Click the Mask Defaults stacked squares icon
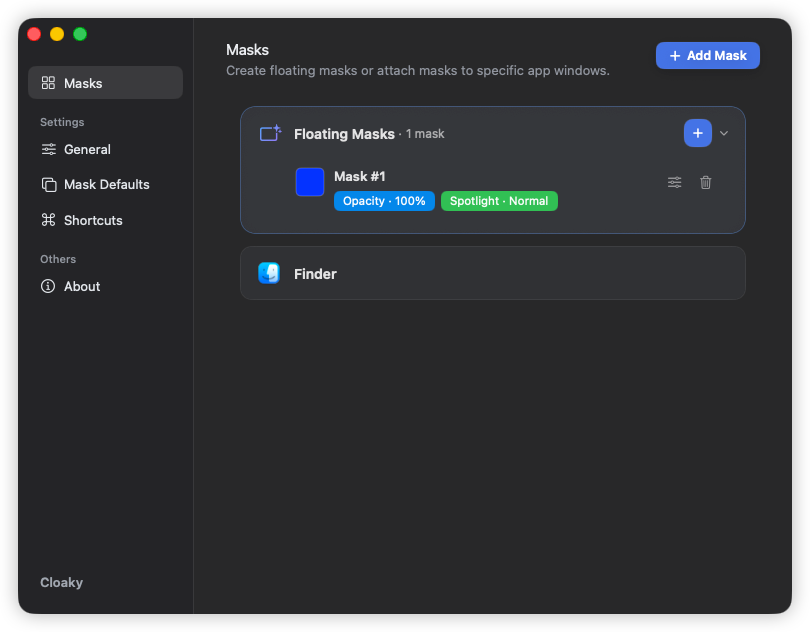810x632 pixels. pos(49,184)
